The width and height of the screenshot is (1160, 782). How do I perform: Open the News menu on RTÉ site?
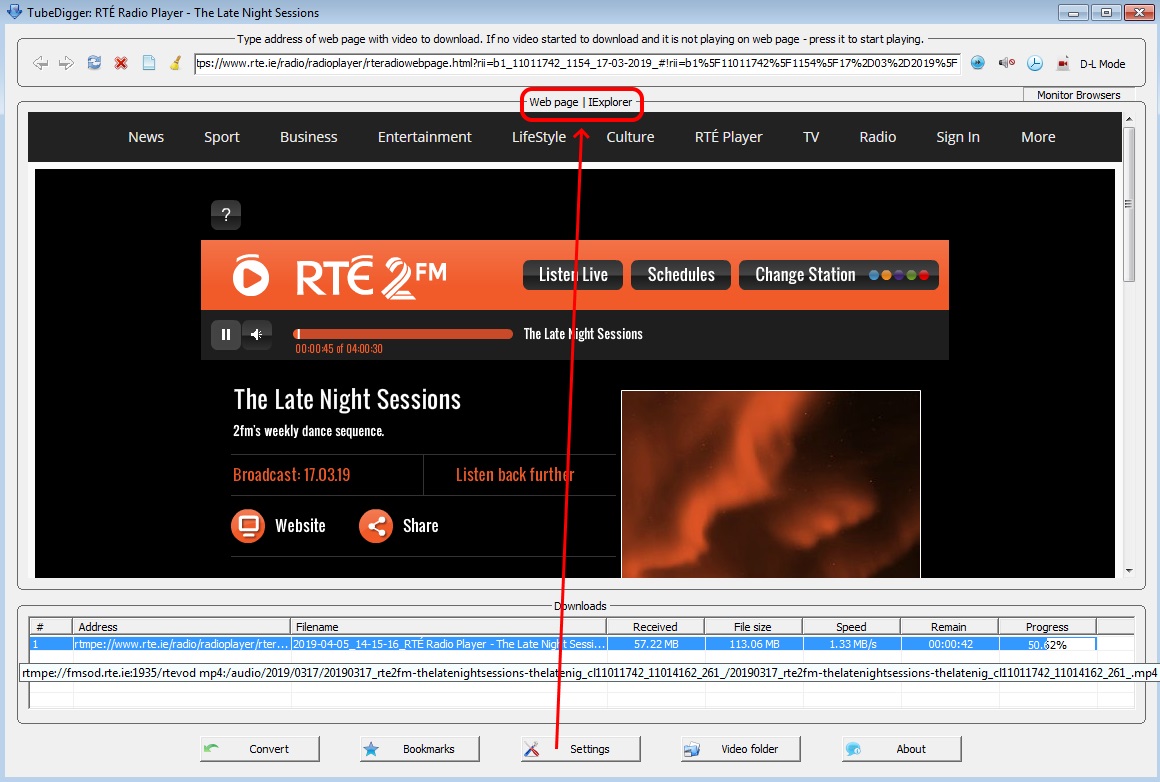point(146,137)
